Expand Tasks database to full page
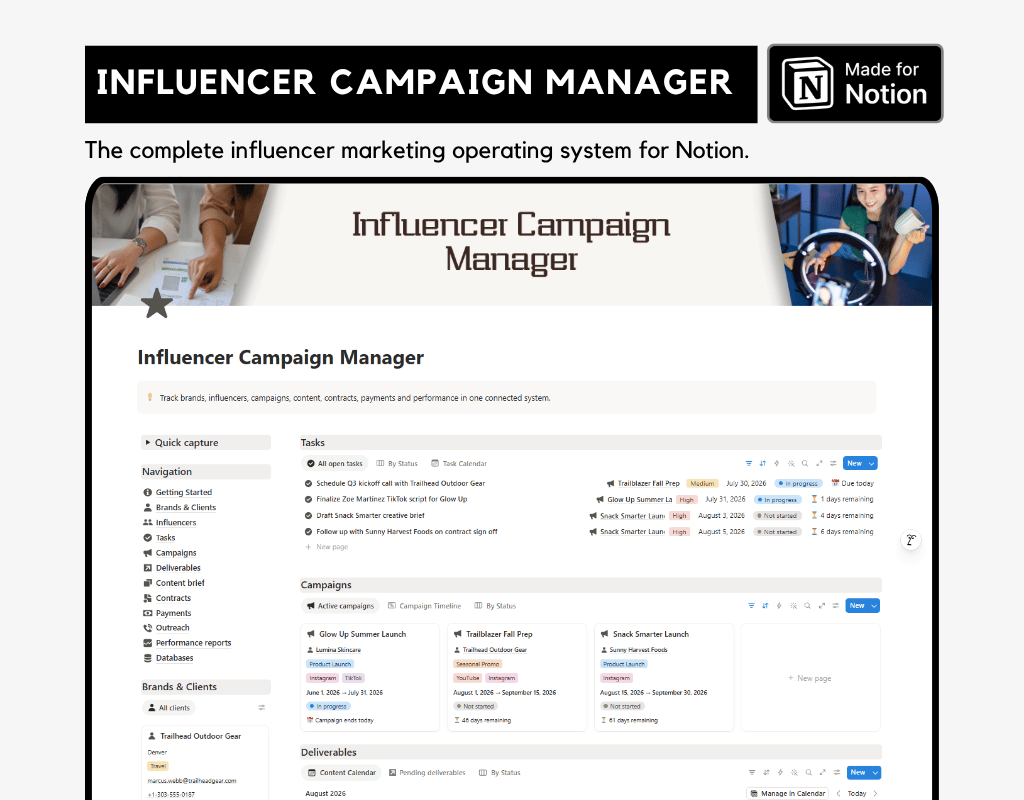 819,464
